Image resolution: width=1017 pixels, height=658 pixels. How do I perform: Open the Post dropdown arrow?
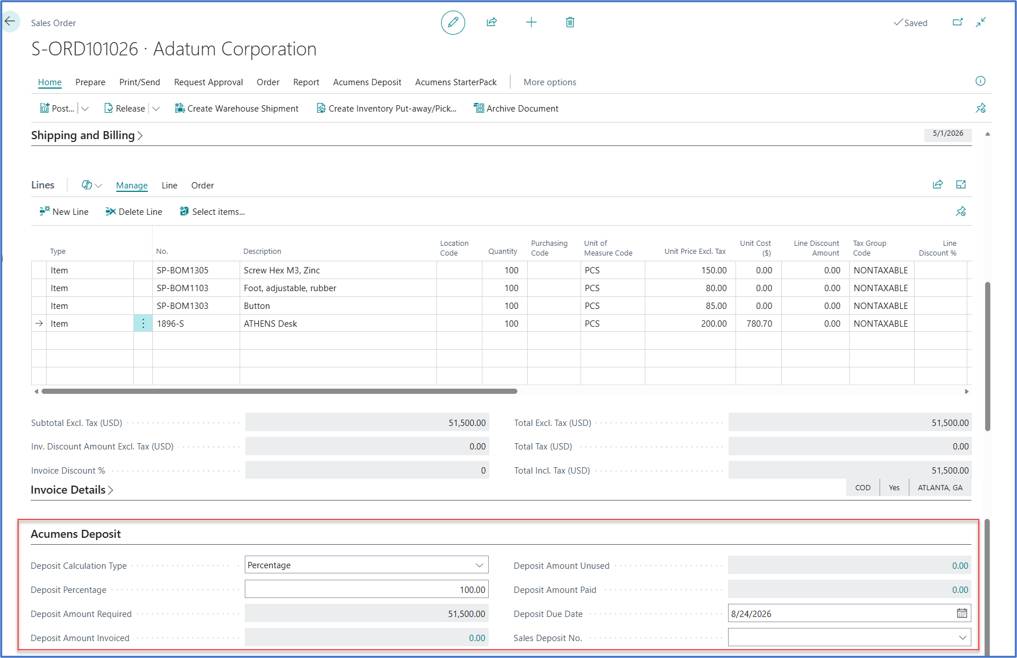pos(84,108)
